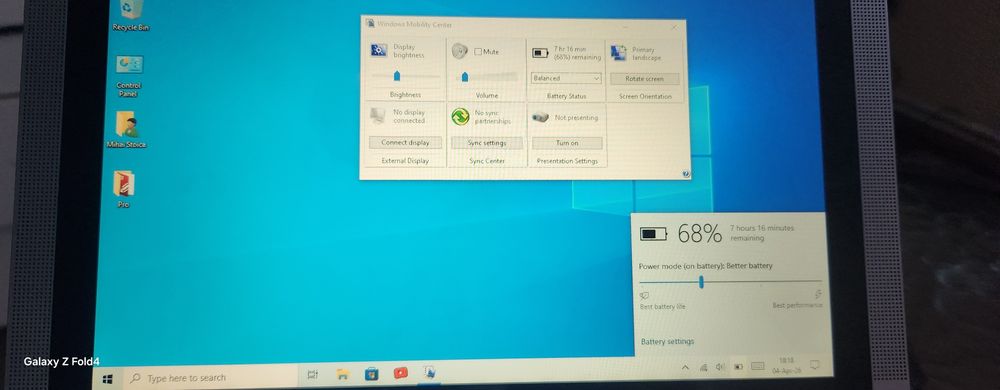The image size is (1000, 390).
Task: Close the Windows Mobility Center window
Action: 673,27
